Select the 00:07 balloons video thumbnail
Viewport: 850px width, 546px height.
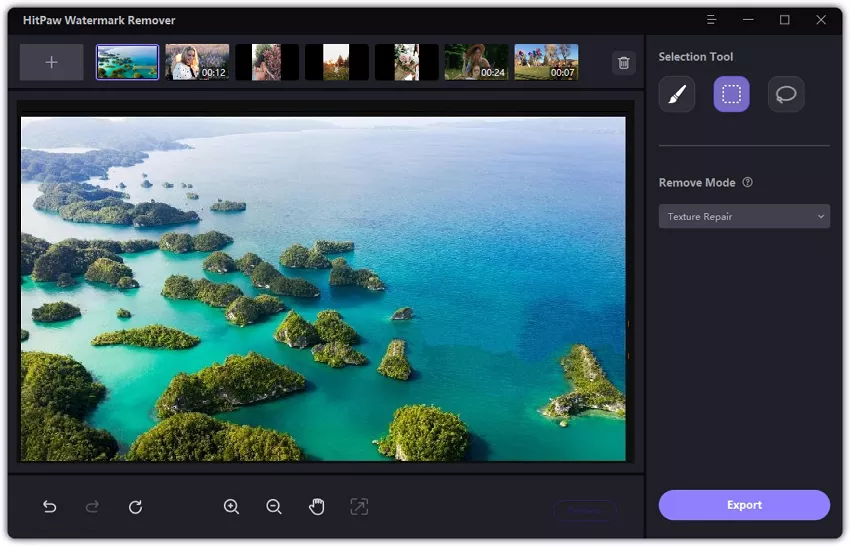coord(546,62)
